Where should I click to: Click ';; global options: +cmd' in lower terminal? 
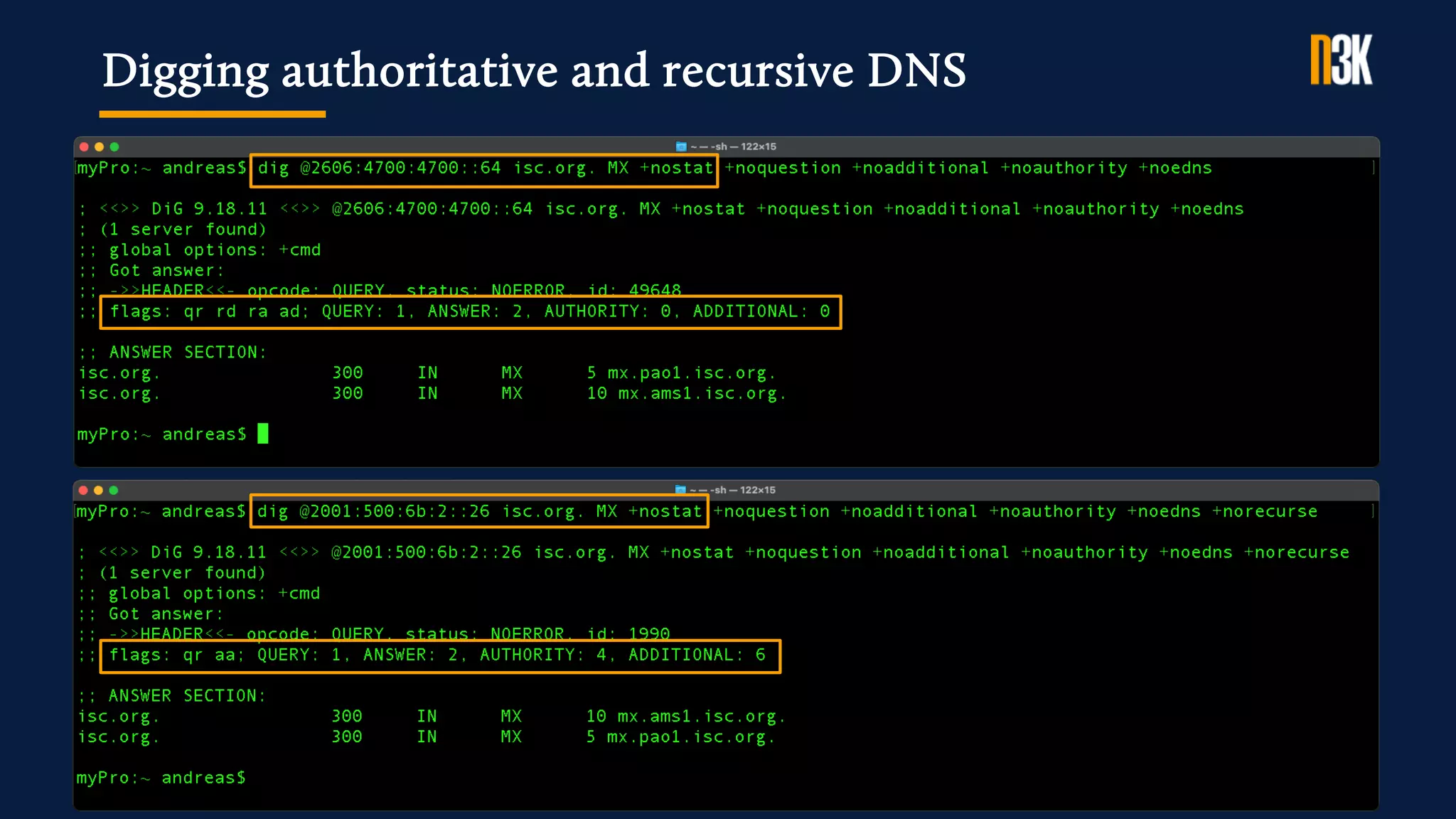(x=199, y=594)
